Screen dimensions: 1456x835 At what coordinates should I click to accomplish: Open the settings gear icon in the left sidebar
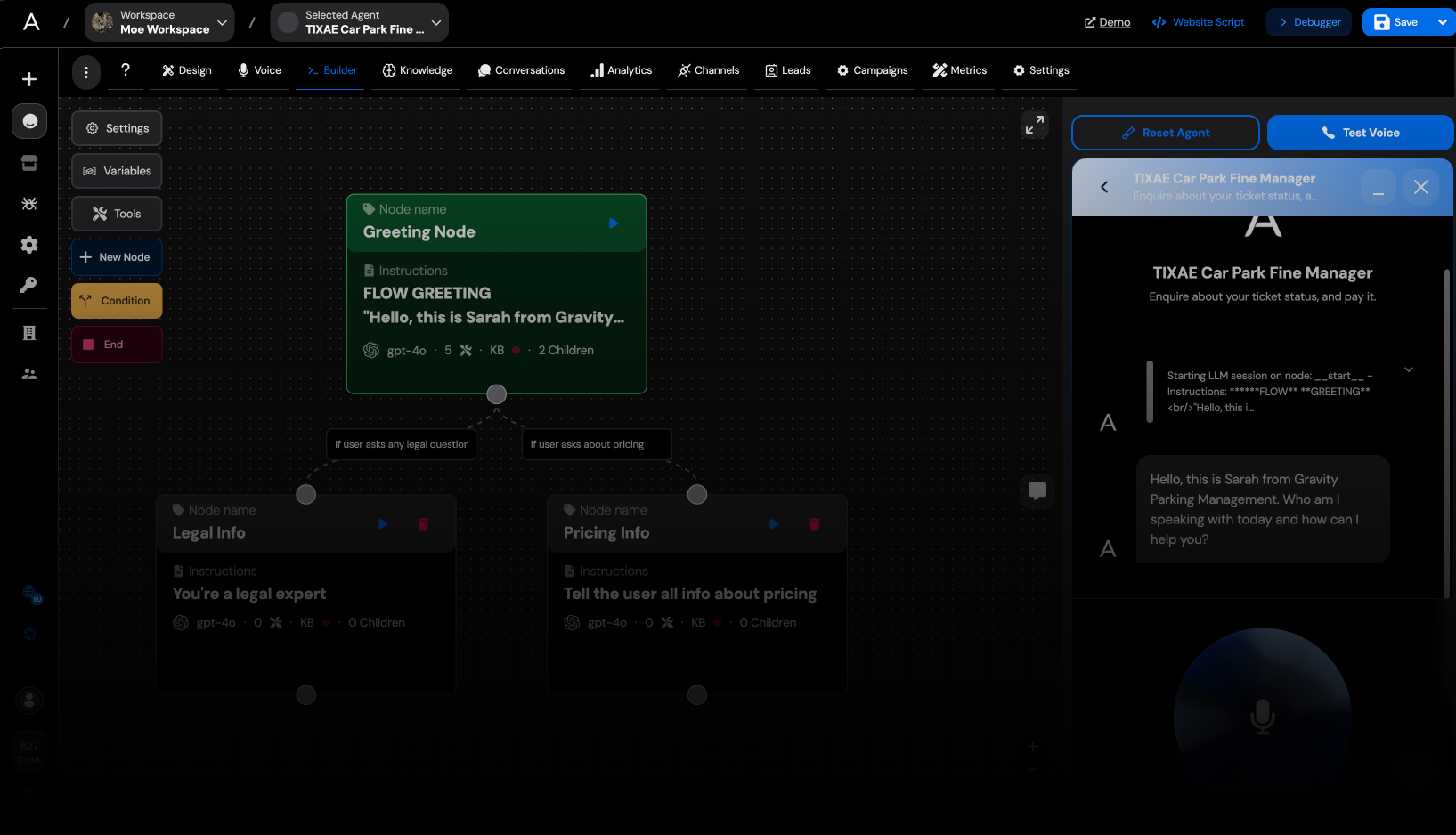point(29,245)
